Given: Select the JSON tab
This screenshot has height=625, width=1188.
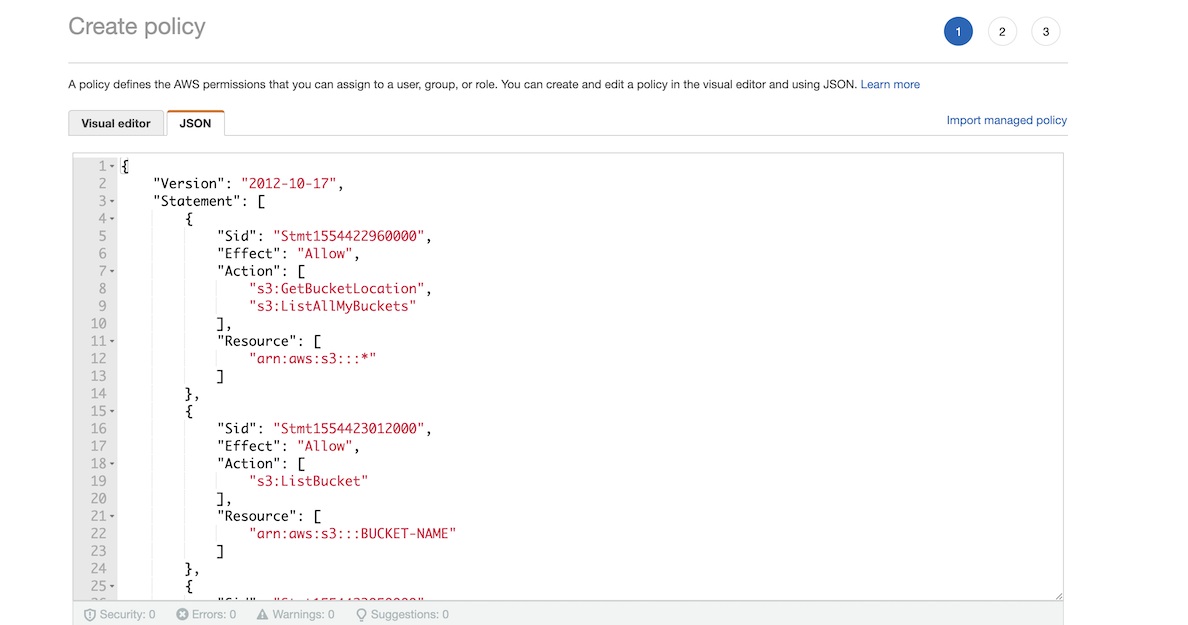Looking at the screenshot, I should [x=195, y=123].
